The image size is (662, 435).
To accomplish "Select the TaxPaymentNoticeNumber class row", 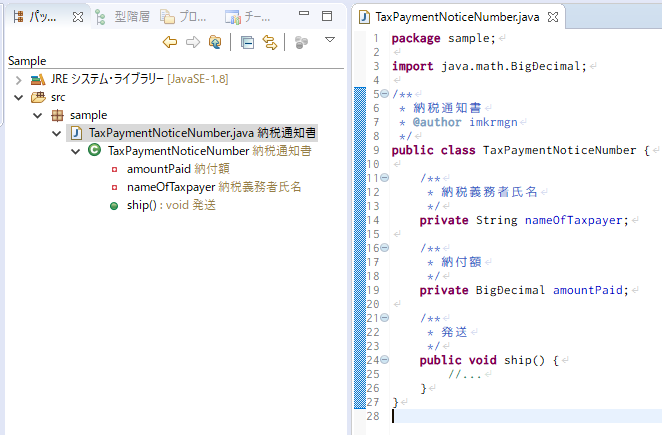I will coord(209,151).
